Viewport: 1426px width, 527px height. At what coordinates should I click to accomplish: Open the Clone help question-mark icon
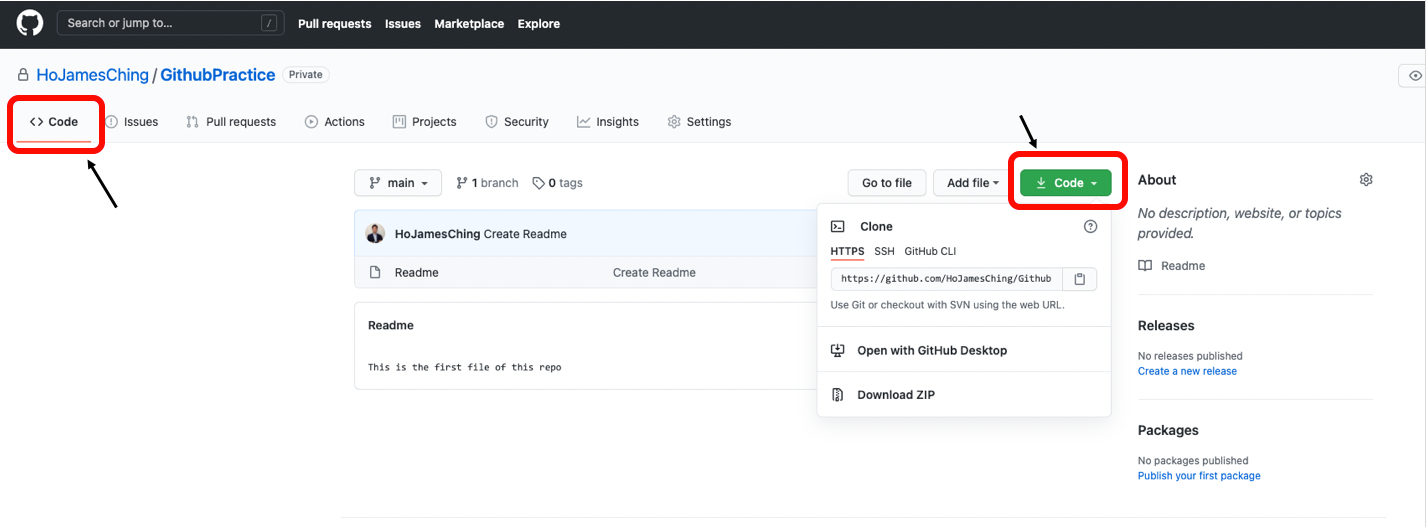point(1090,227)
